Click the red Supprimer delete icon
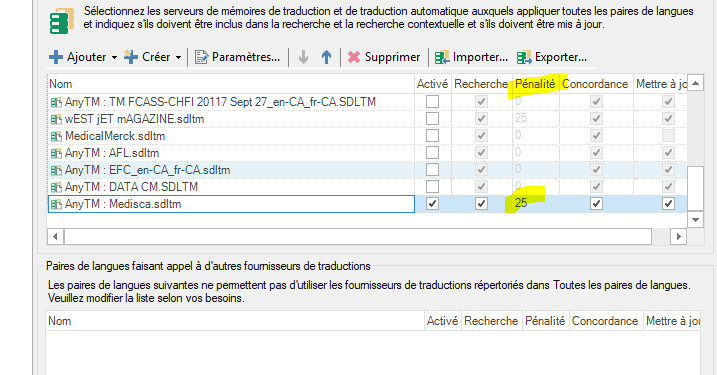This screenshot has width=717, height=375. [x=354, y=57]
